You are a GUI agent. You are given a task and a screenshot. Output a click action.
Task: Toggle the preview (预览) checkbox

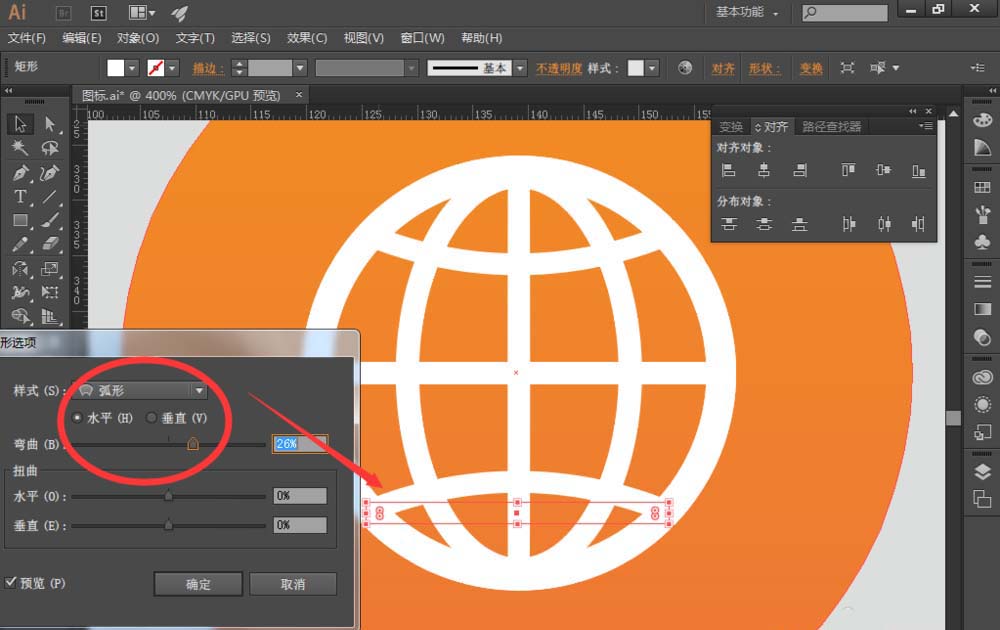click(11, 582)
